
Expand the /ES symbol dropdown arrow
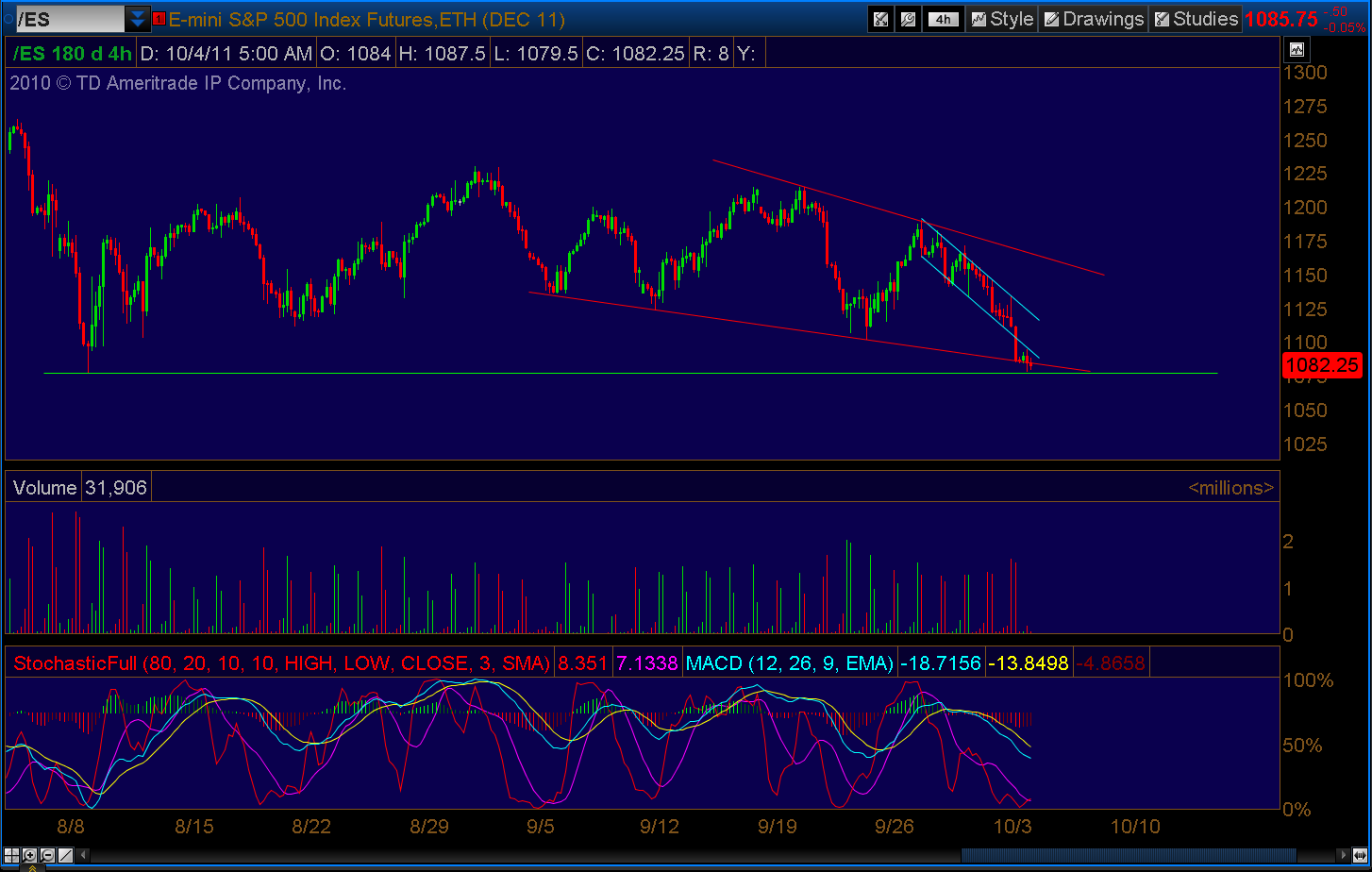point(138,18)
